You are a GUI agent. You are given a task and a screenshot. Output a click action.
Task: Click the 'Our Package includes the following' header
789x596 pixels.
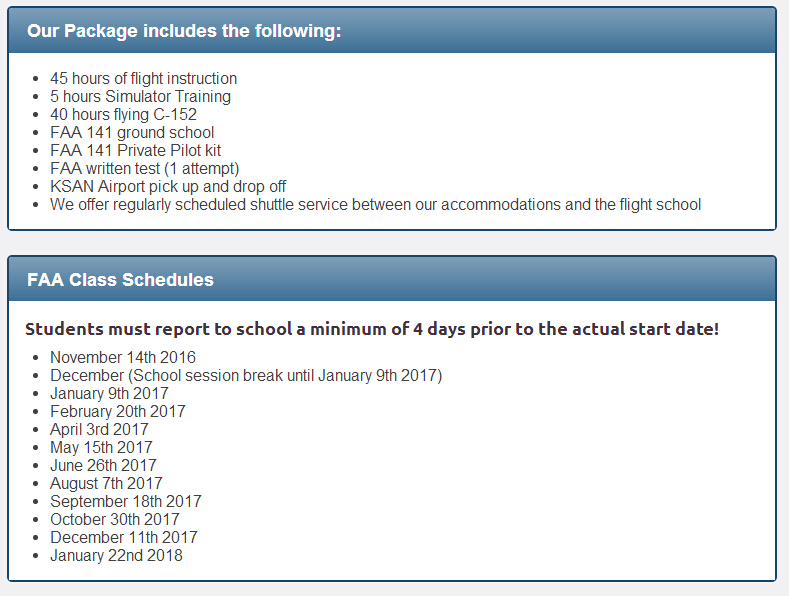[184, 31]
